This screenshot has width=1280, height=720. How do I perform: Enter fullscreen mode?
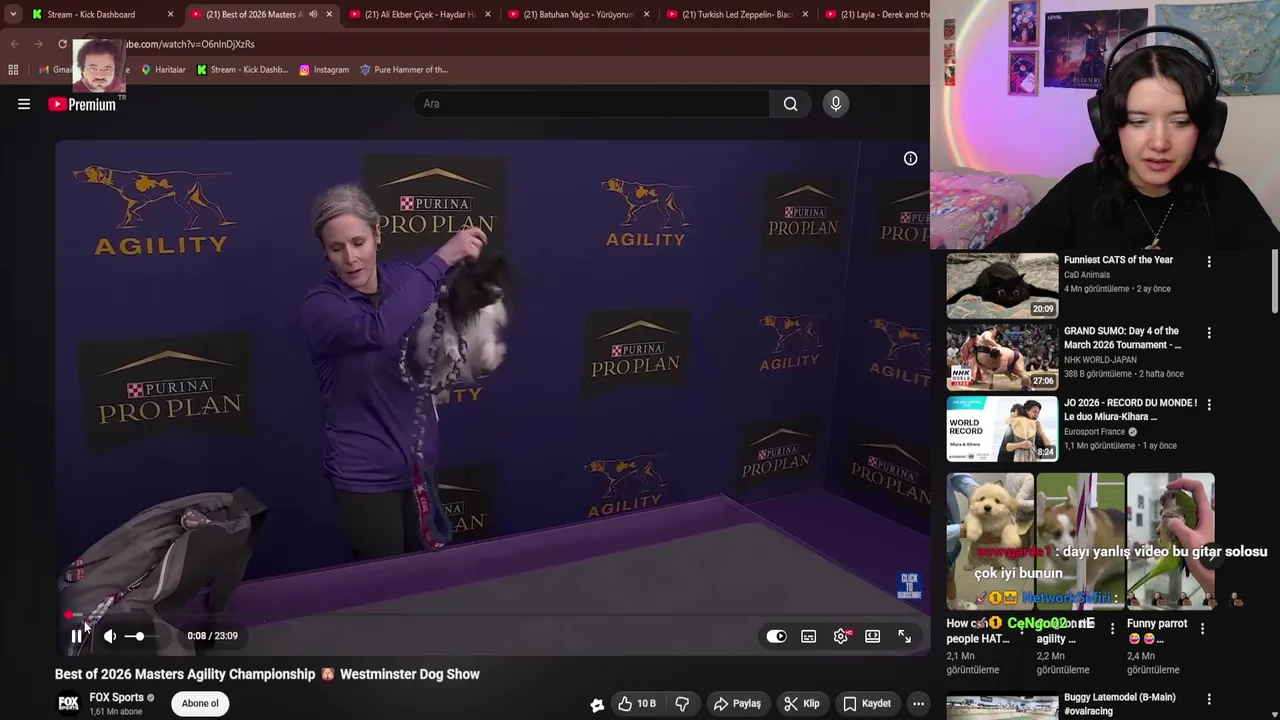(905, 636)
